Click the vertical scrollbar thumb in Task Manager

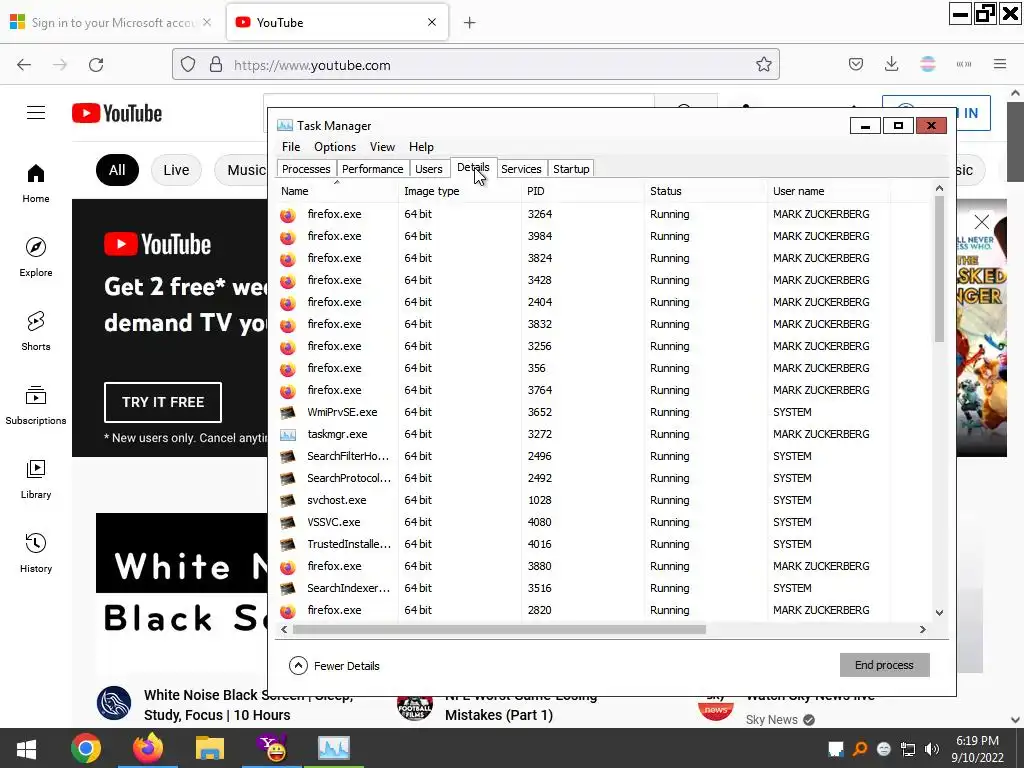point(939,268)
